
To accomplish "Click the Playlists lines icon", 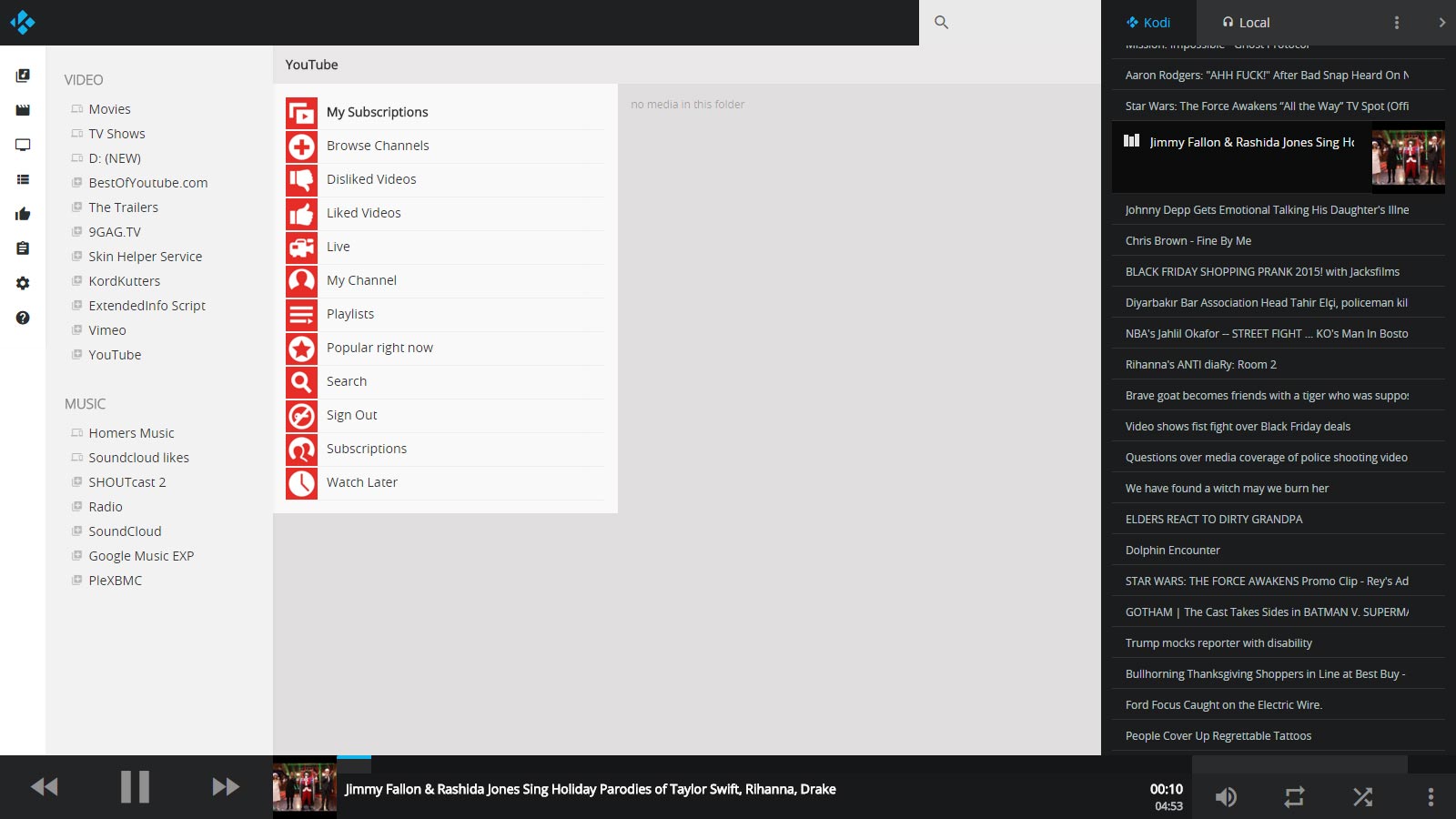I will tap(301, 314).
